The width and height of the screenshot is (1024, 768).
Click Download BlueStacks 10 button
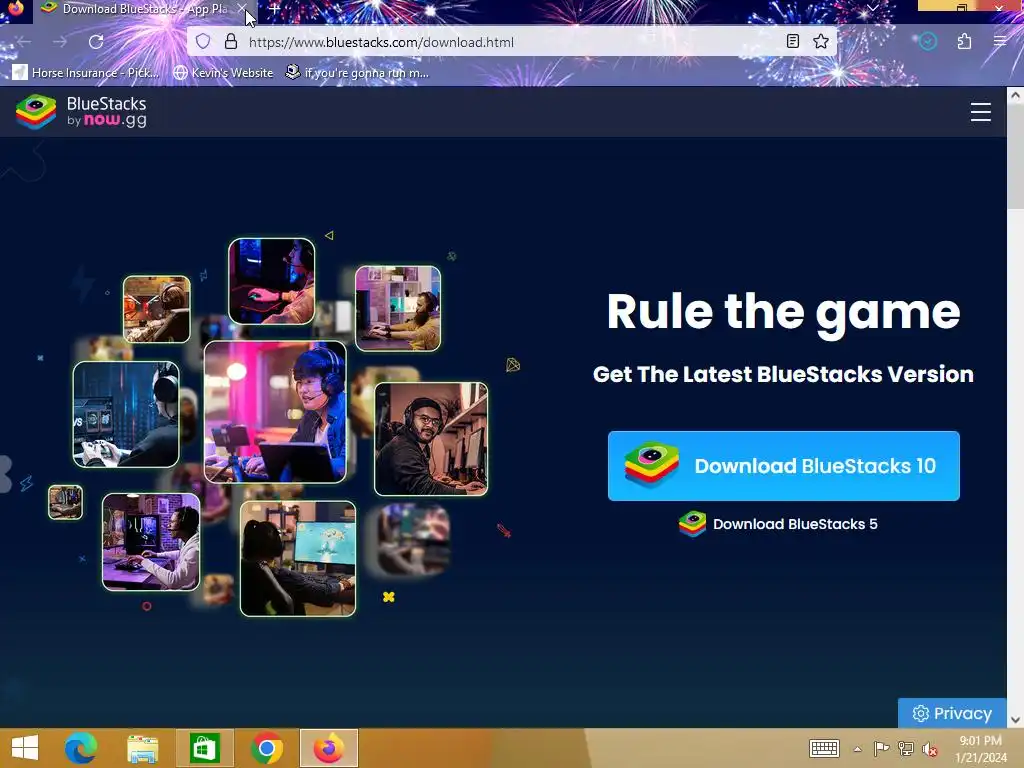(784, 466)
